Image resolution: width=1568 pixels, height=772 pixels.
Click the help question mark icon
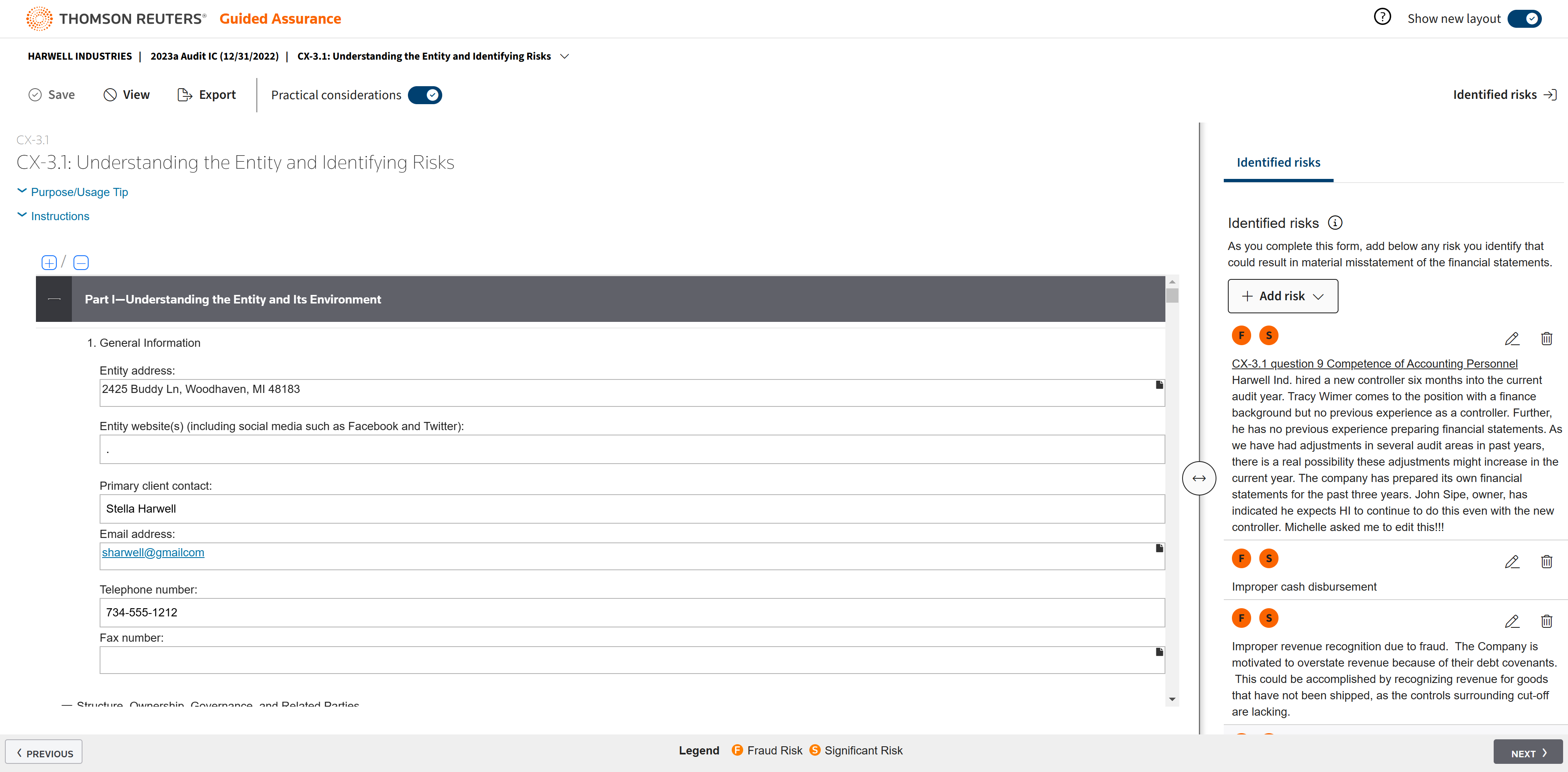pyautogui.click(x=1382, y=17)
